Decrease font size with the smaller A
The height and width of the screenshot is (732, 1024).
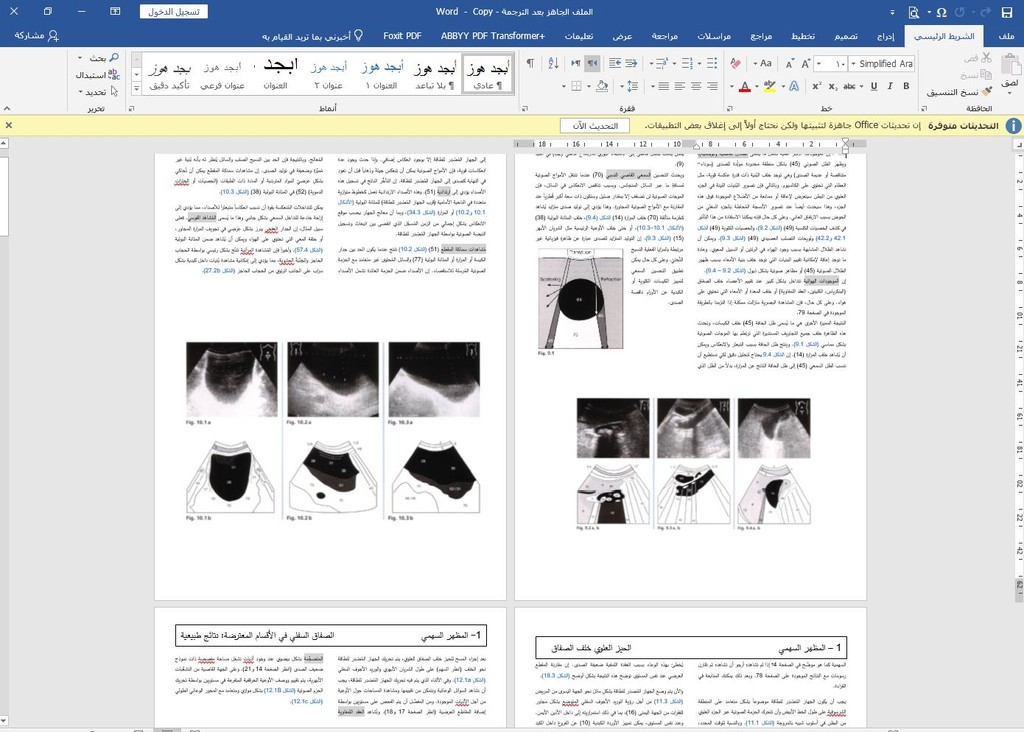coord(790,63)
